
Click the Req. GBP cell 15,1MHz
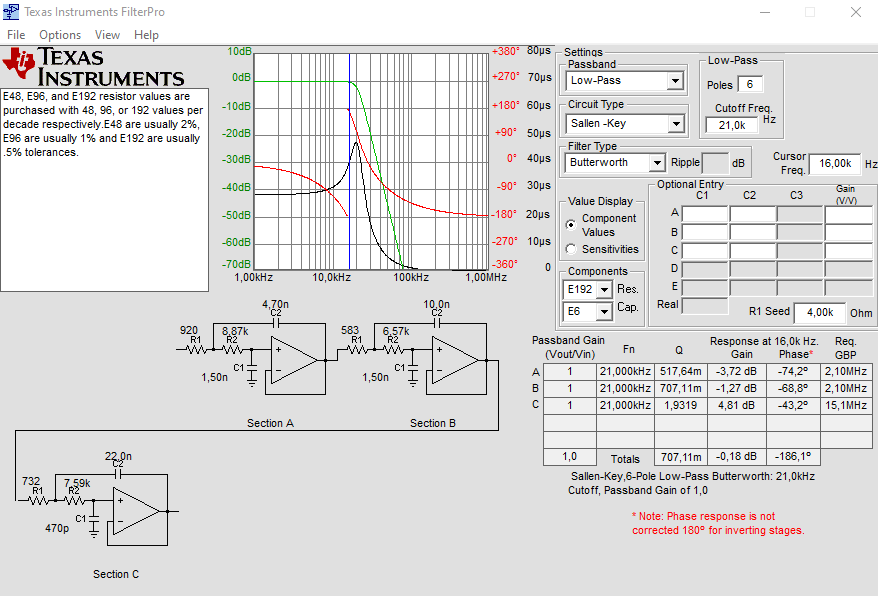pyautogui.click(x=846, y=405)
